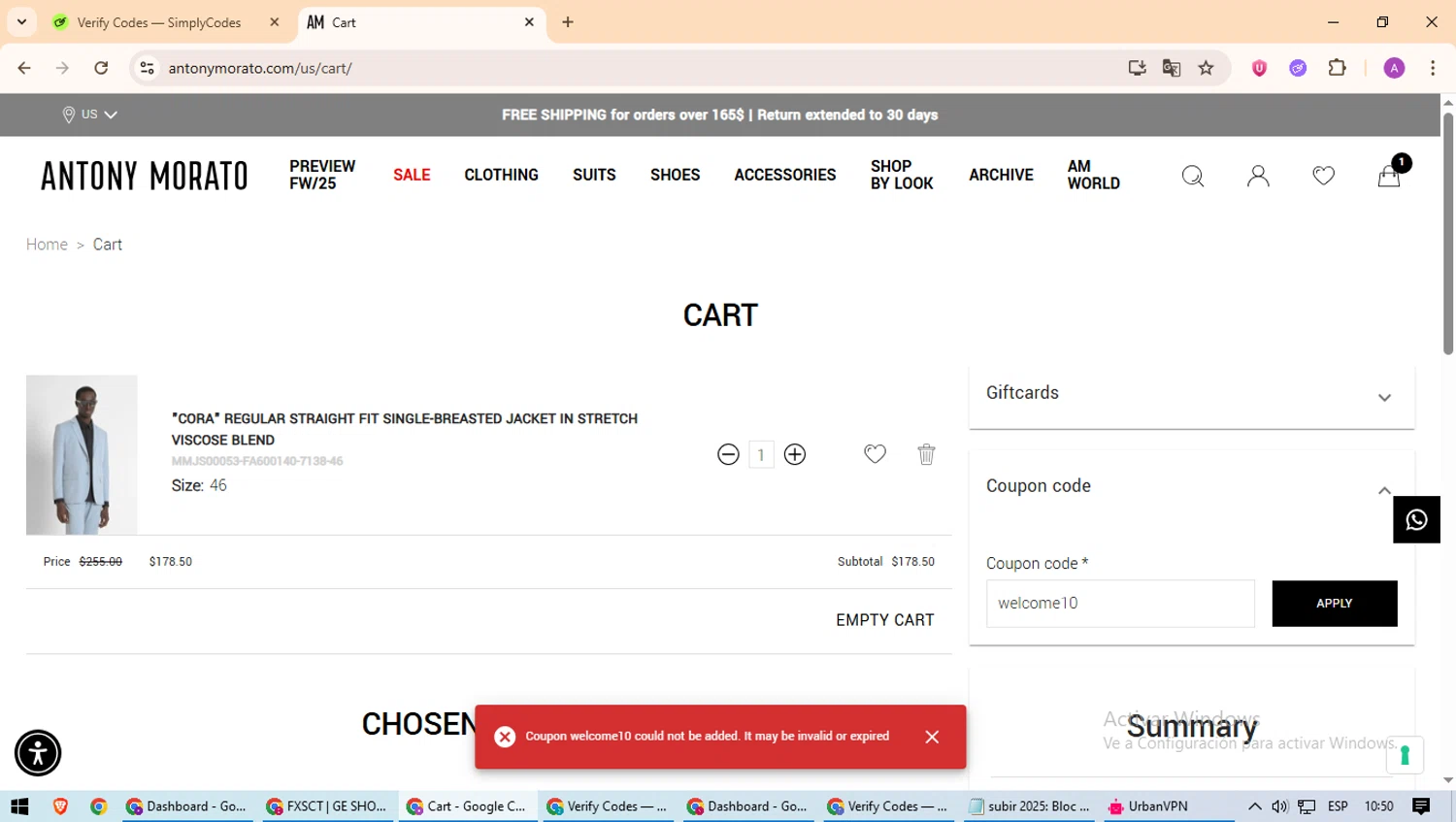
Task: Show hidden system tray icons
Action: (1254, 806)
